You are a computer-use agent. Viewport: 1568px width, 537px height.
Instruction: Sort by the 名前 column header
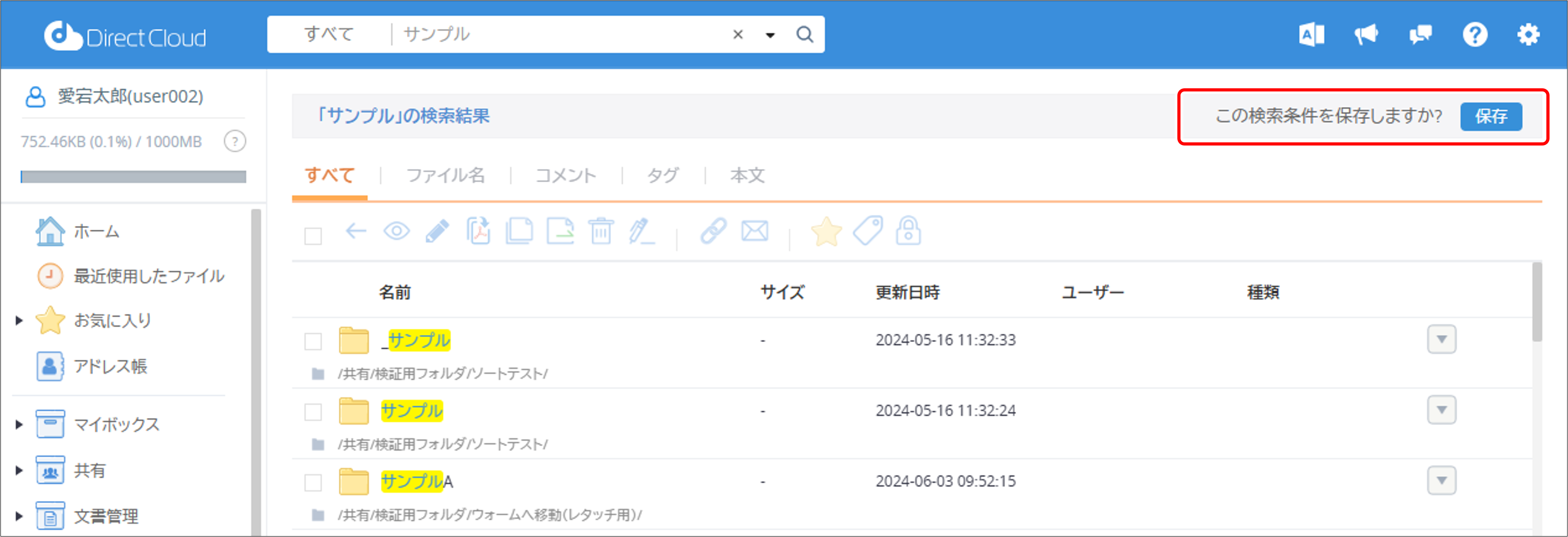point(394,292)
